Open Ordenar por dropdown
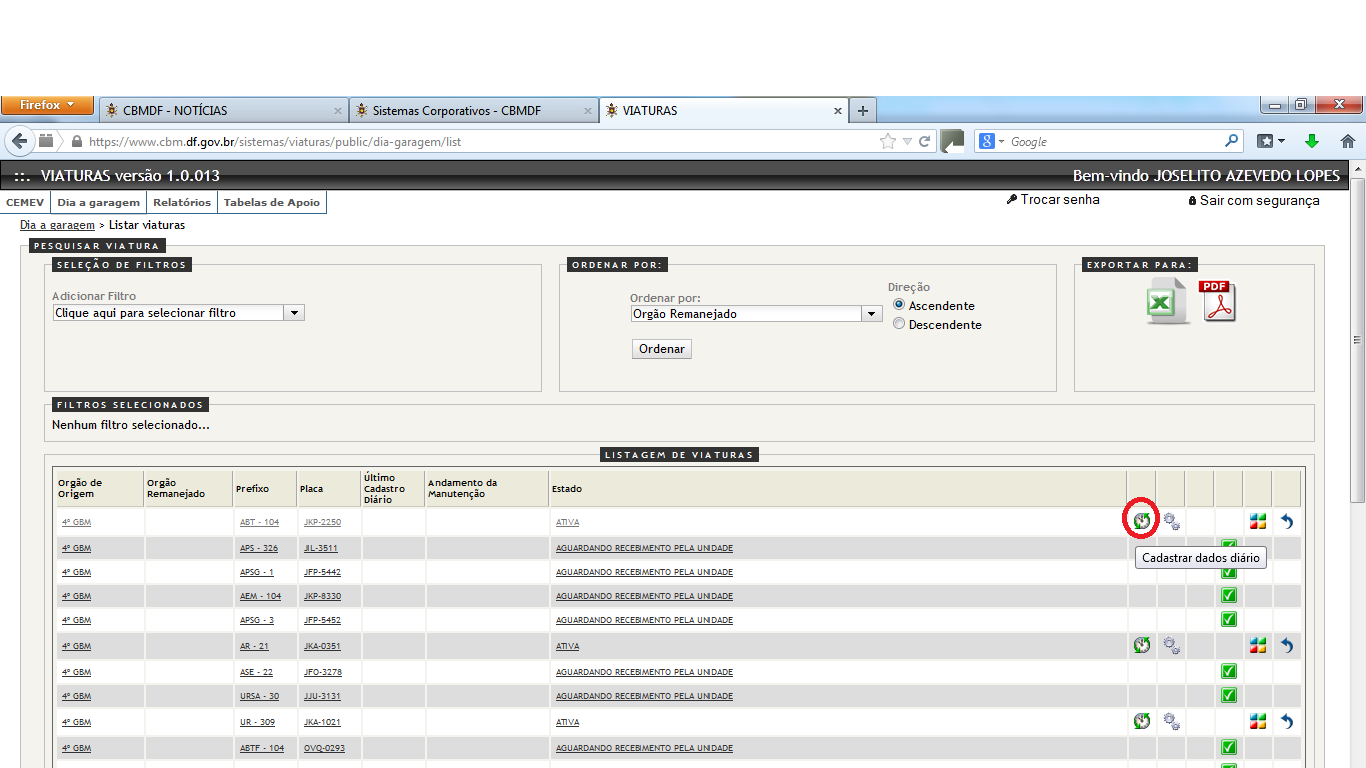 (756, 314)
